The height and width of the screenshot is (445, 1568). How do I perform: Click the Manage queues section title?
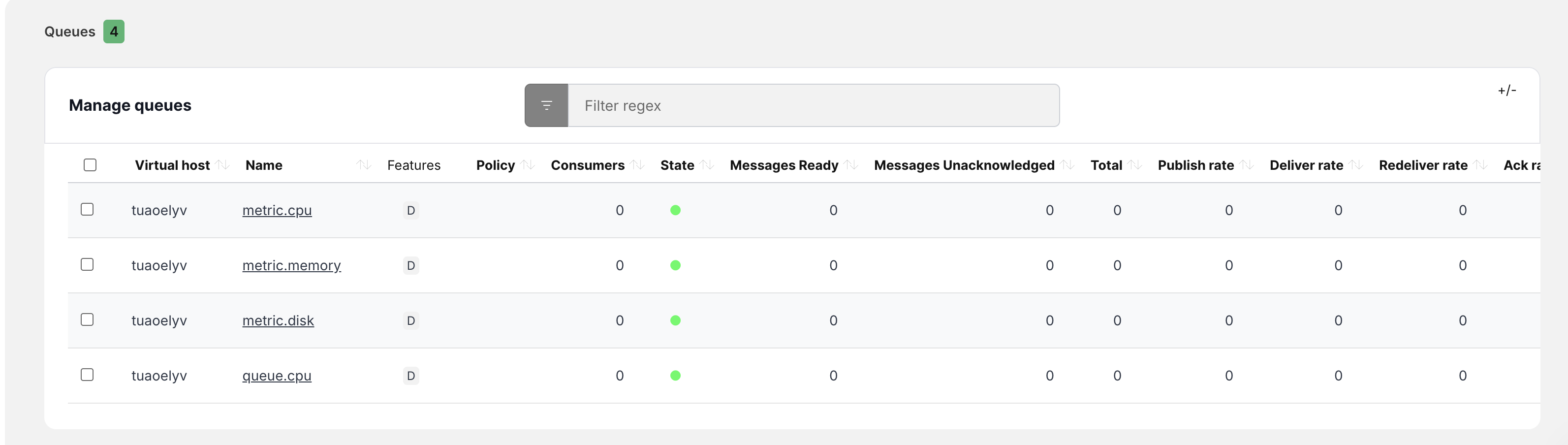tap(130, 105)
